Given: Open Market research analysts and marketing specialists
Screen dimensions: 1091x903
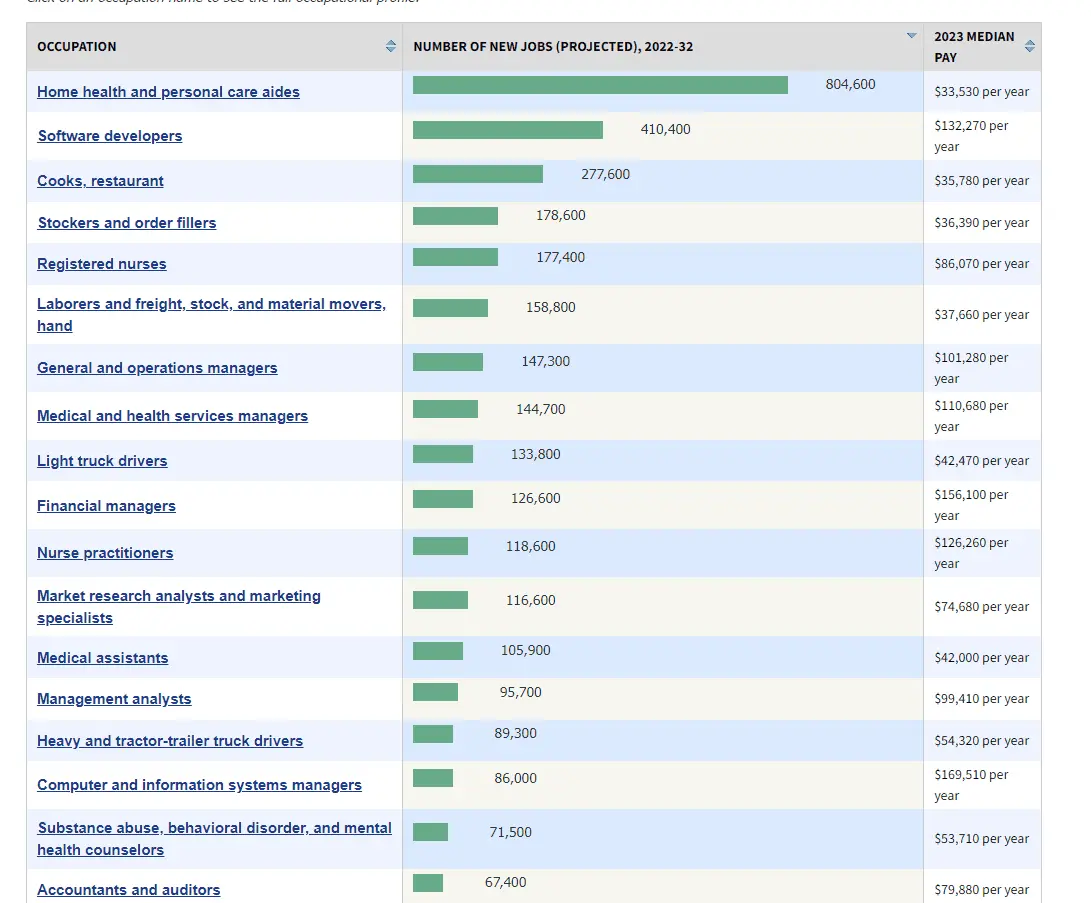Looking at the screenshot, I should [x=179, y=607].
